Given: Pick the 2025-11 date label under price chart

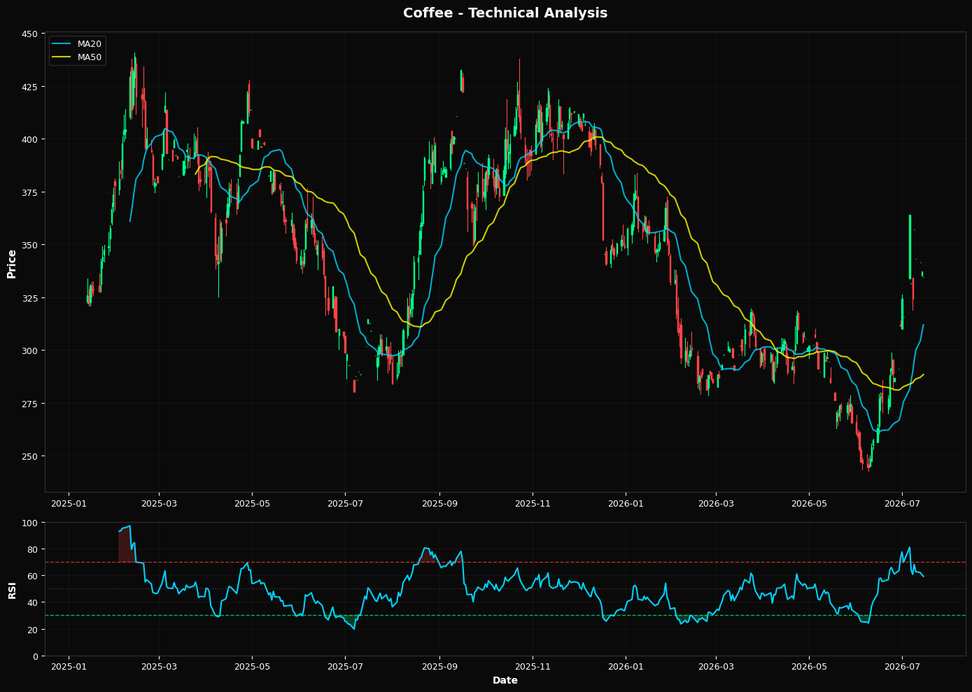Looking at the screenshot, I should coord(532,504).
